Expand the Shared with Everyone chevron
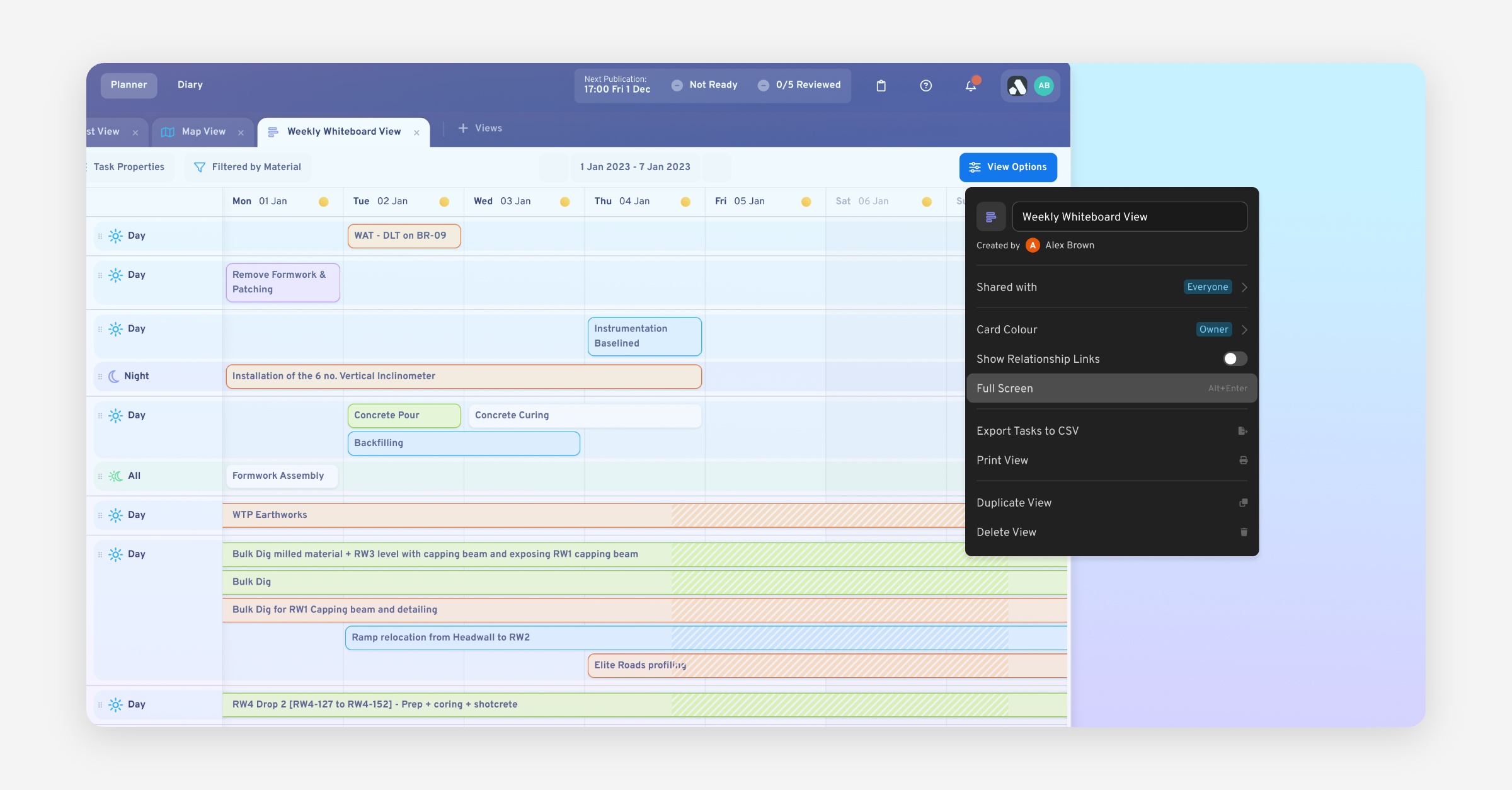 [1244, 287]
